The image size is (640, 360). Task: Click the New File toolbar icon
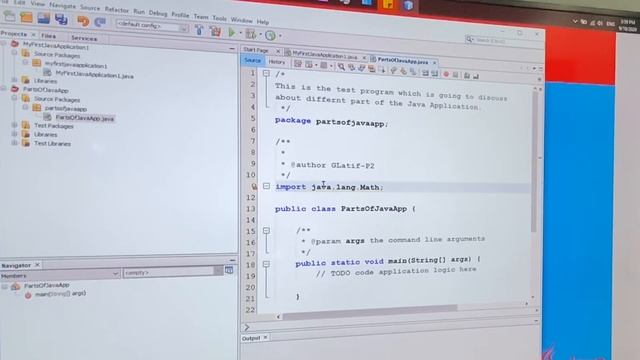point(9,16)
